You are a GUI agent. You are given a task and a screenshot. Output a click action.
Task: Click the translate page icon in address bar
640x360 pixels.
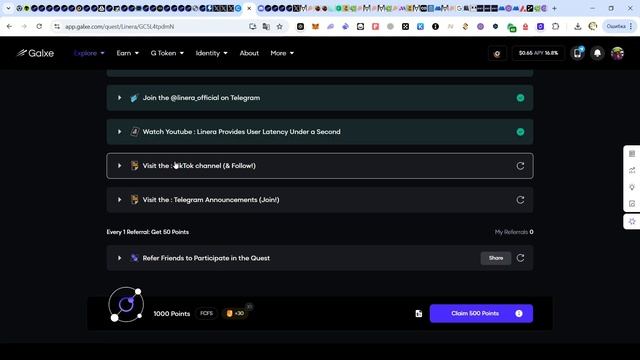click(266, 27)
